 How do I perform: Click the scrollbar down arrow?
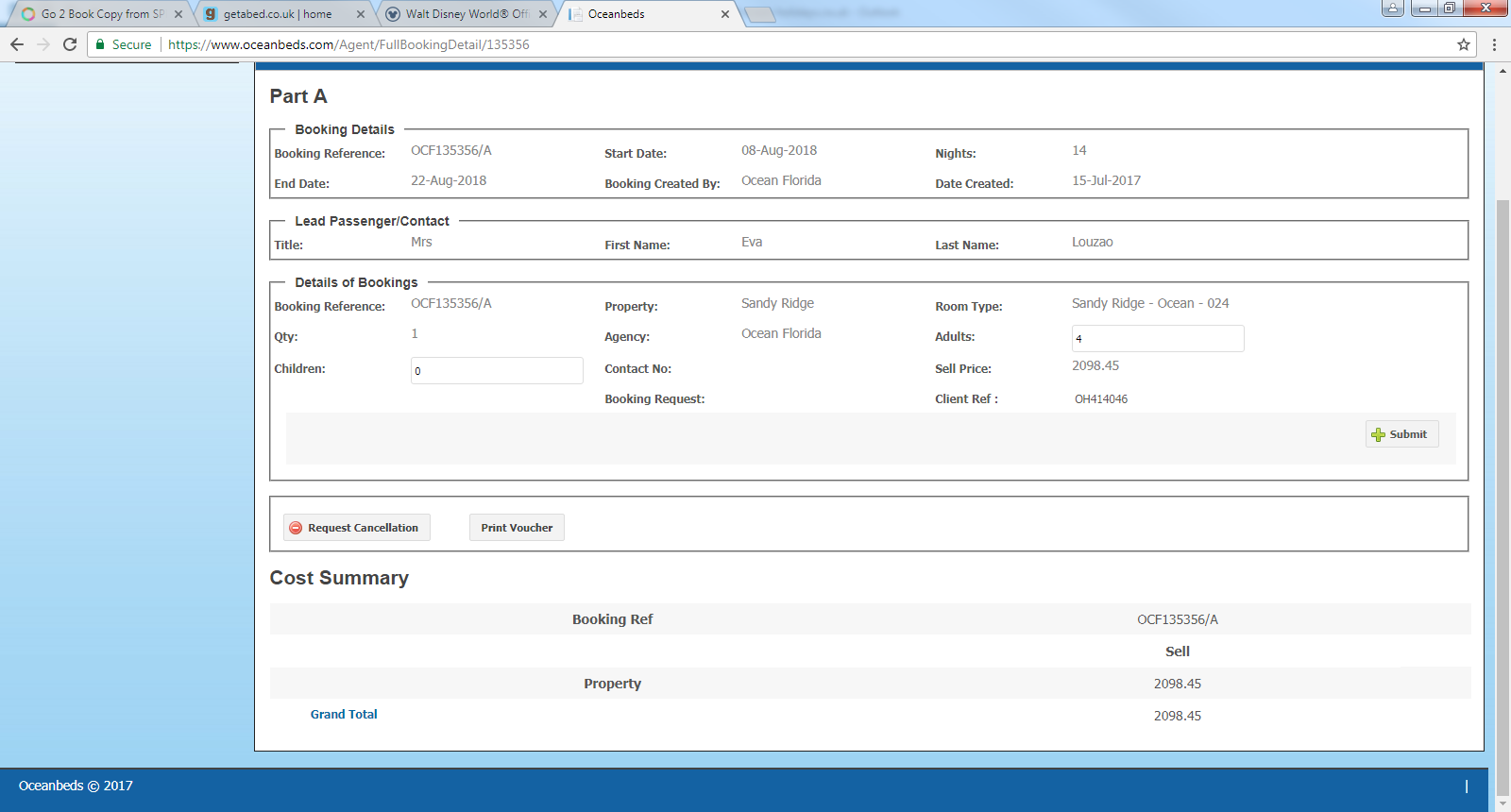pyautogui.click(x=1503, y=804)
